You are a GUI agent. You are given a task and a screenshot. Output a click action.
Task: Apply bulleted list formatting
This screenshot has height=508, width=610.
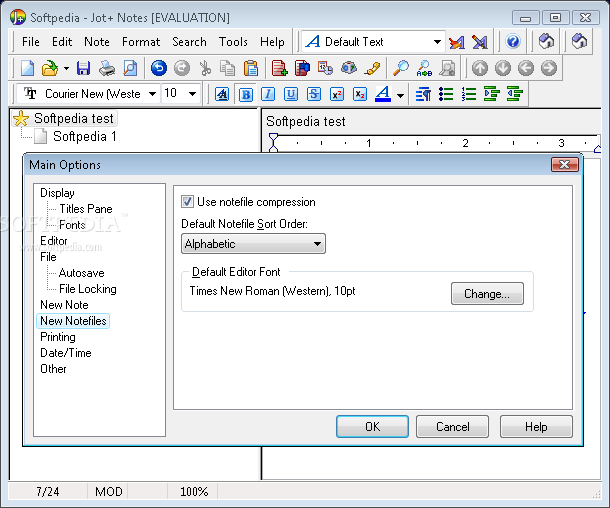click(x=446, y=95)
